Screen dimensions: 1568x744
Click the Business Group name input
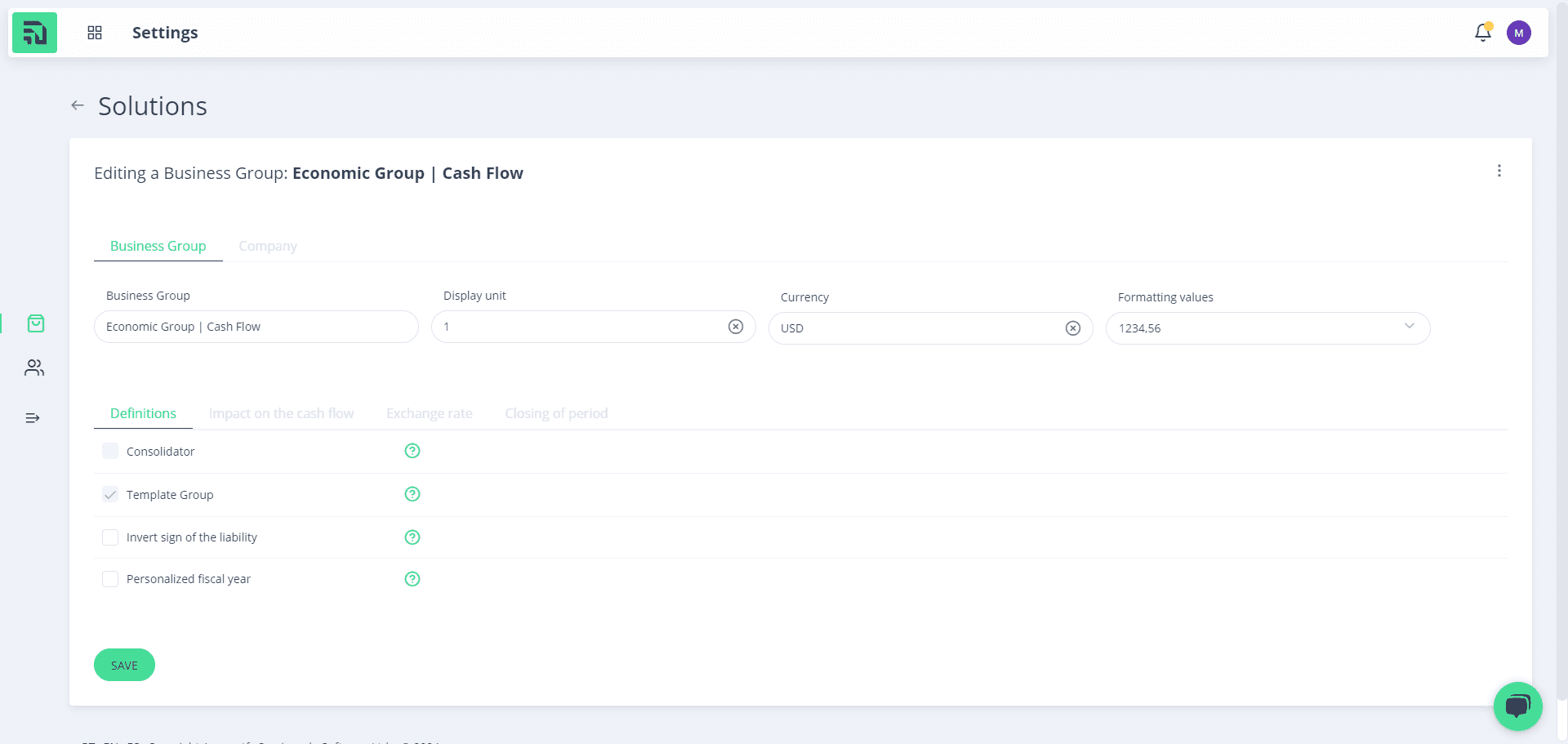pyautogui.click(x=256, y=327)
